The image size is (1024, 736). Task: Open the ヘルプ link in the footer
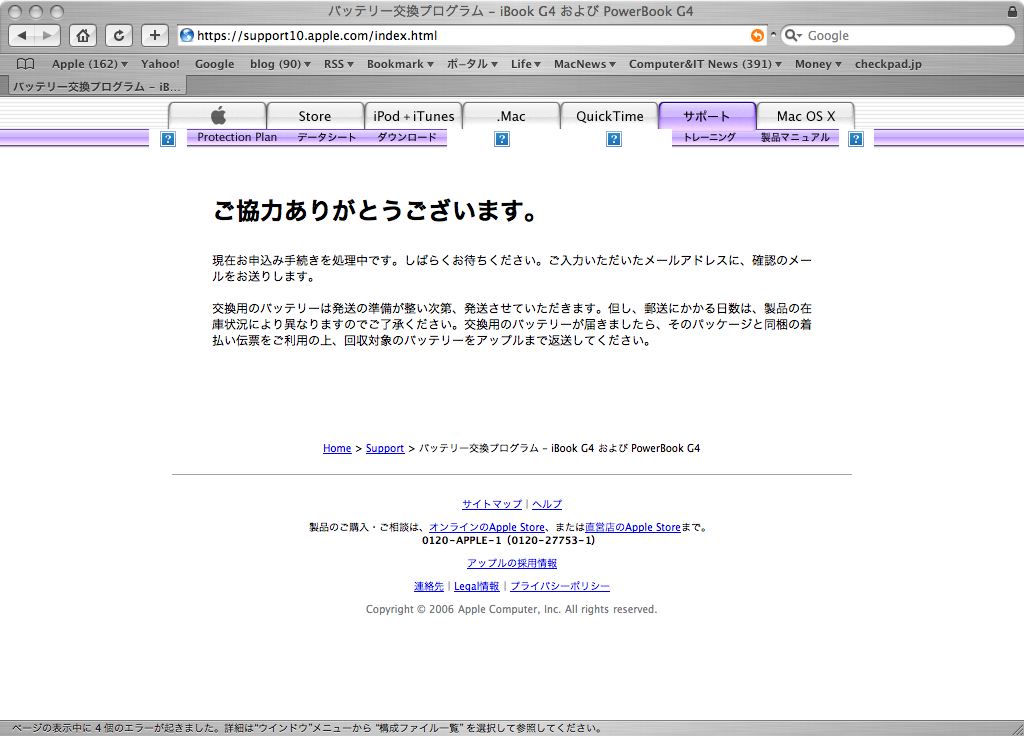(x=547, y=504)
